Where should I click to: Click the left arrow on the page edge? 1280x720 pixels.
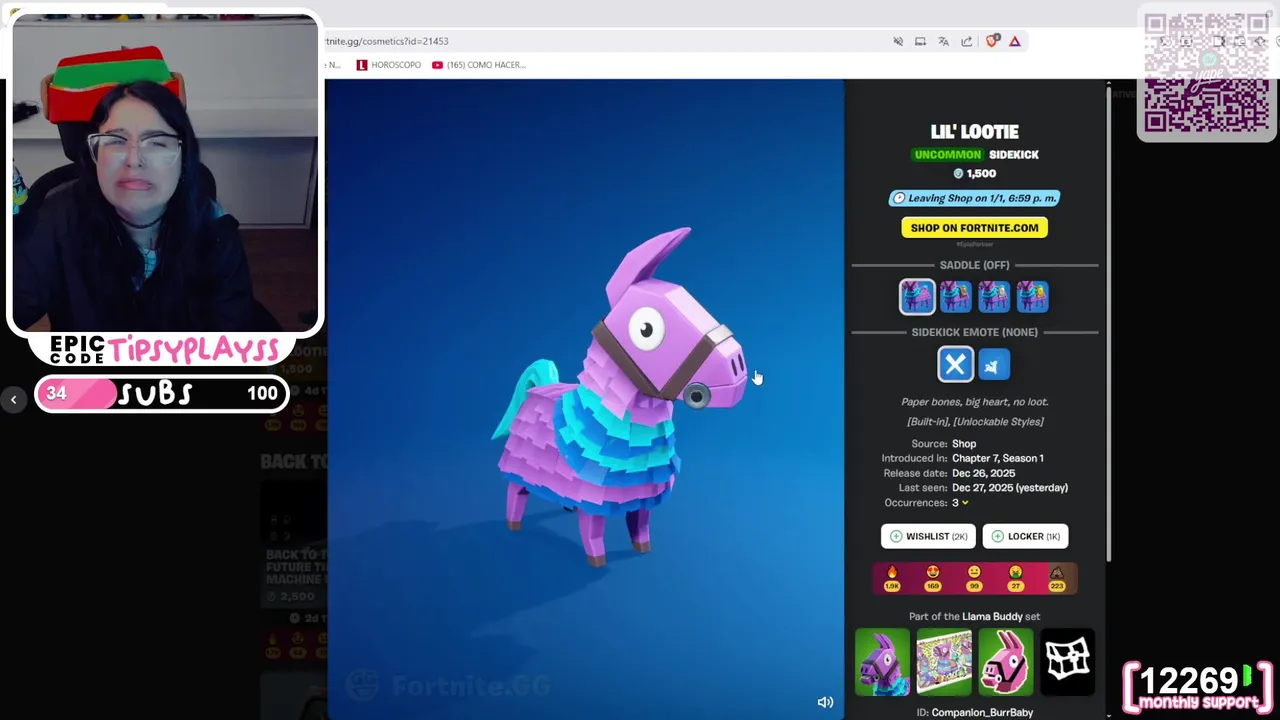pos(13,400)
